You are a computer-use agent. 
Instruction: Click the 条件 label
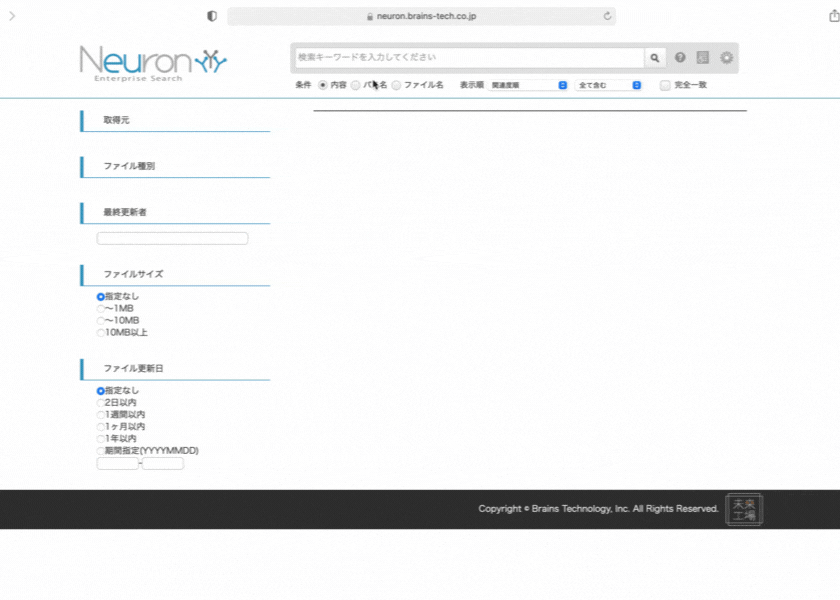[x=303, y=85]
